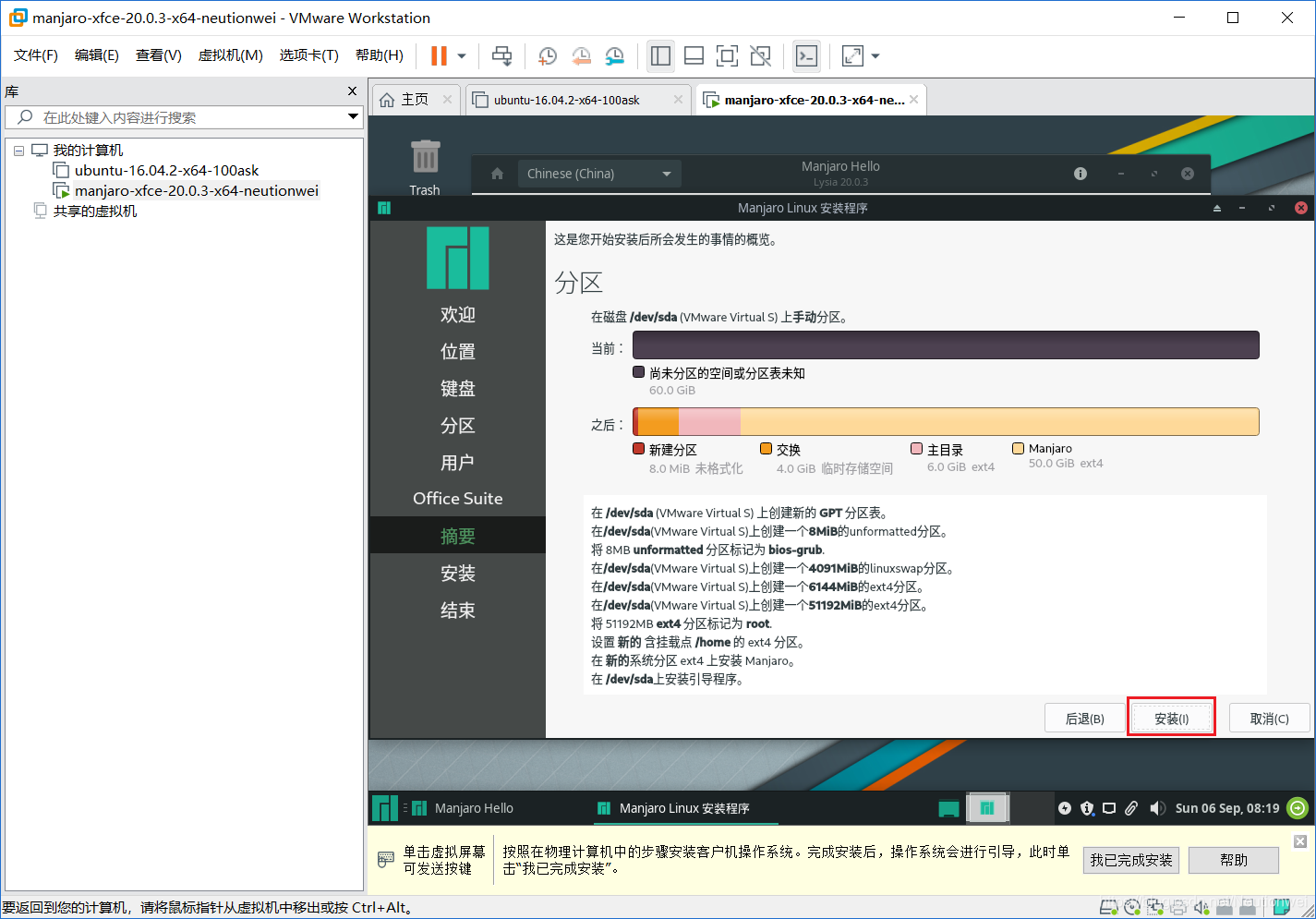Switch to Unity mode

[760, 56]
